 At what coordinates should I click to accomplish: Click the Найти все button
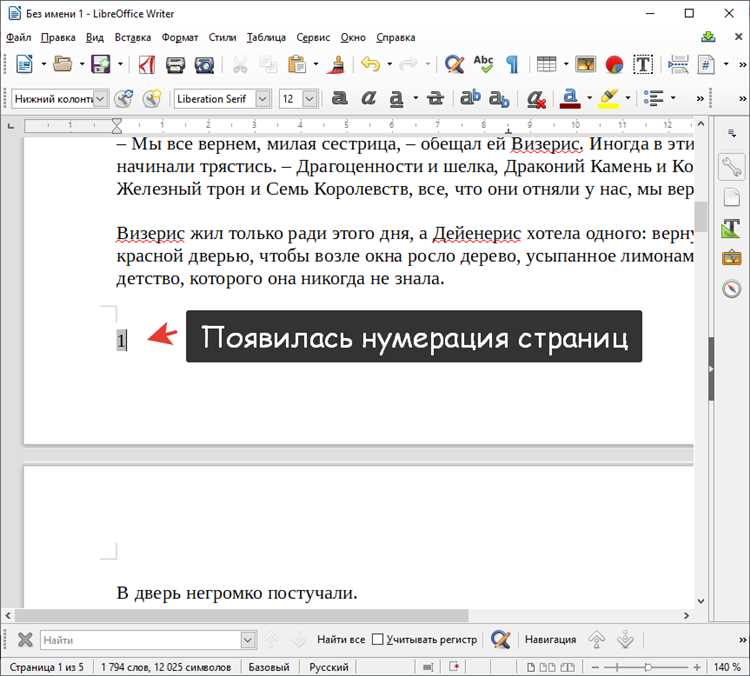[341, 639]
